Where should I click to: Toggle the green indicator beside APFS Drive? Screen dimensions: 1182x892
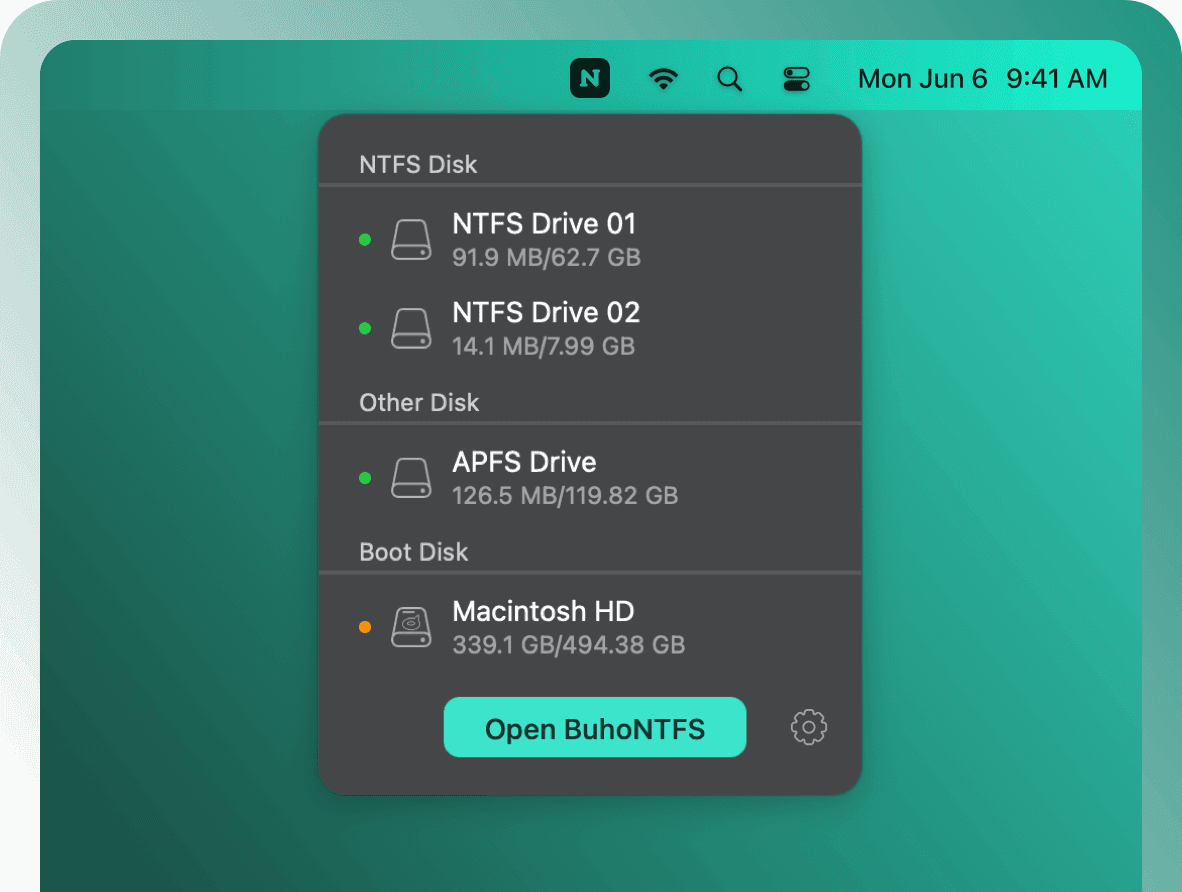pyautogui.click(x=365, y=477)
